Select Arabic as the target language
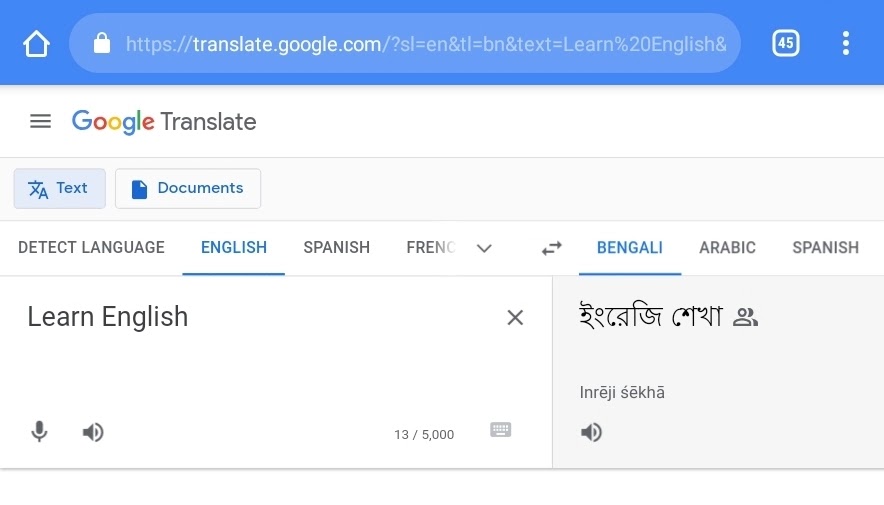 pyautogui.click(x=727, y=248)
